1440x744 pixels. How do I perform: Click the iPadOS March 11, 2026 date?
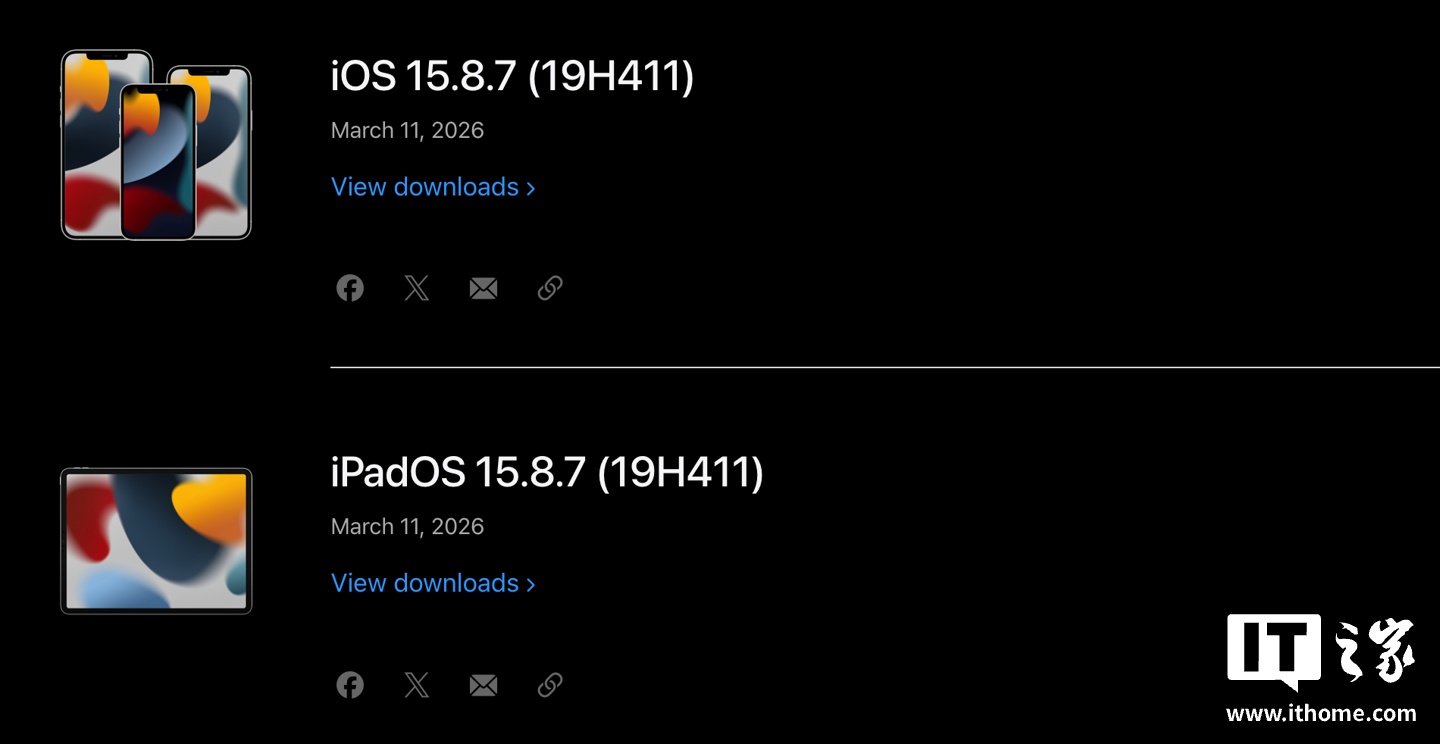tap(407, 527)
